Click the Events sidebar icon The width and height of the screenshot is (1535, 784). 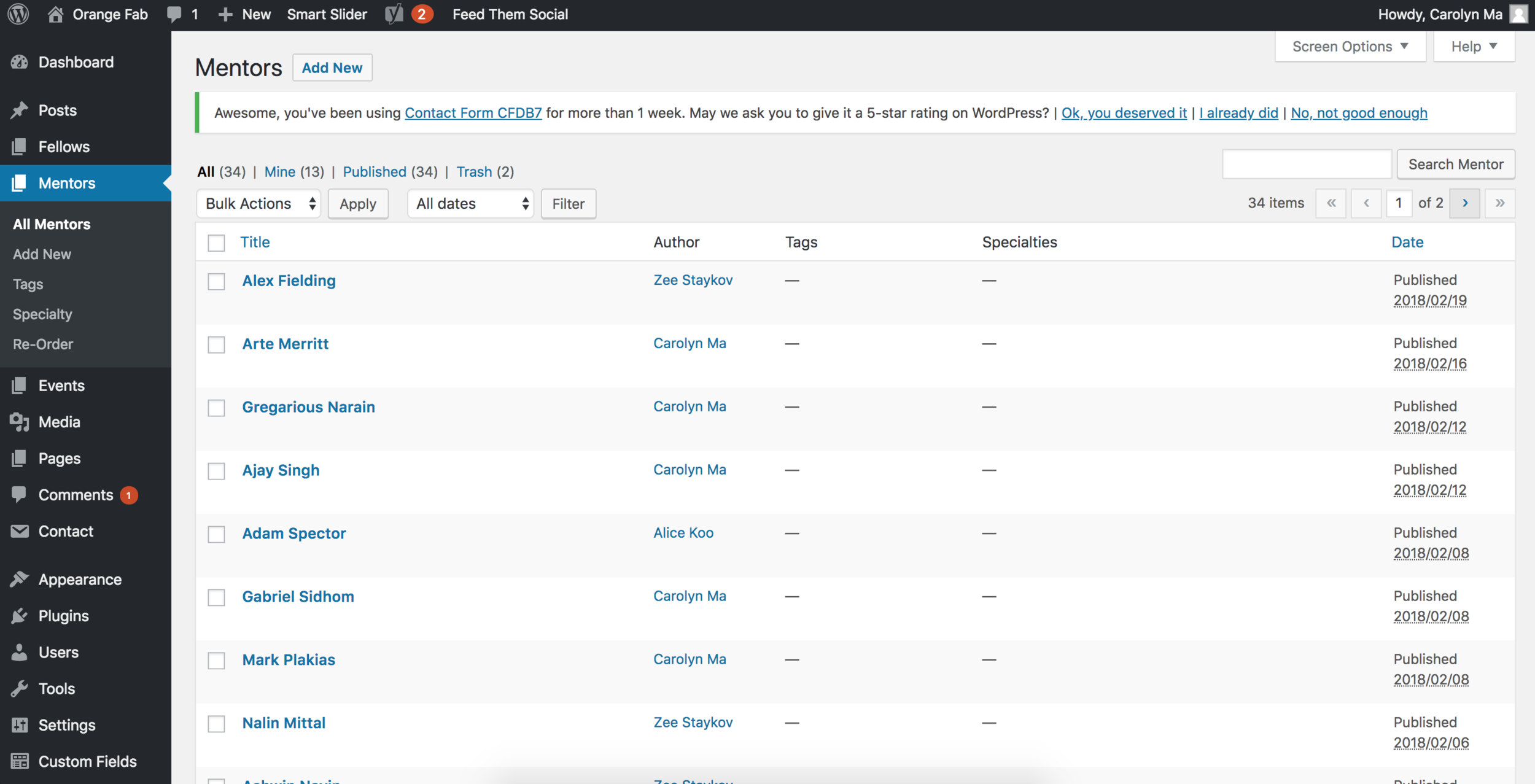(20, 386)
